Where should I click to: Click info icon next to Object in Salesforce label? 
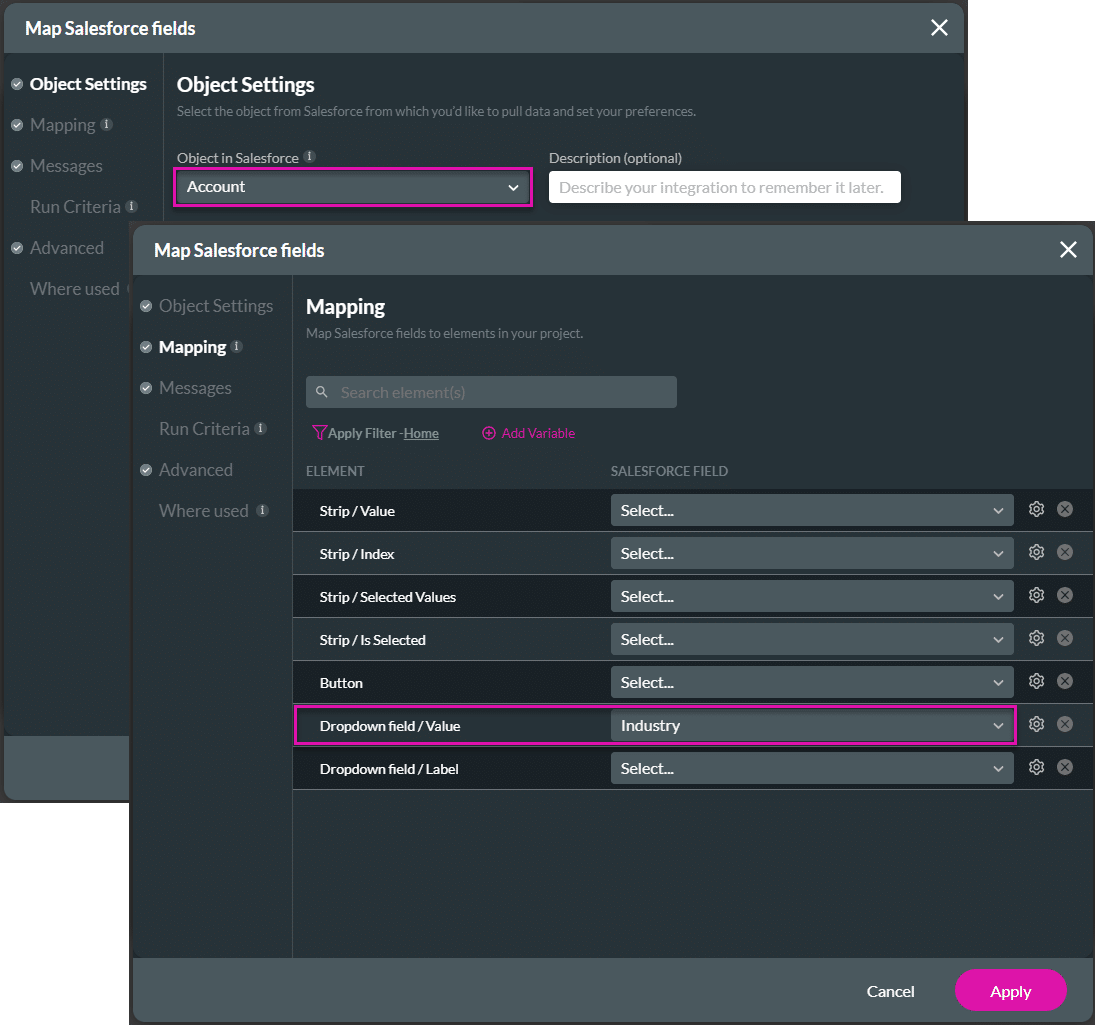pyautogui.click(x=309, y=156)
